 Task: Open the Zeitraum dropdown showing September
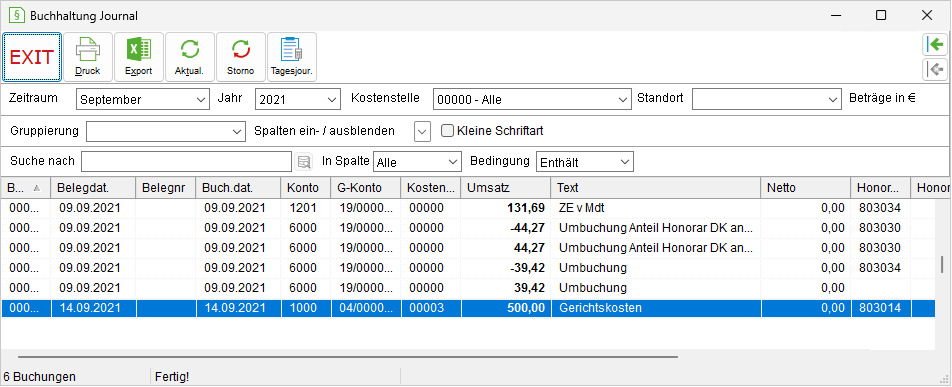143,100
